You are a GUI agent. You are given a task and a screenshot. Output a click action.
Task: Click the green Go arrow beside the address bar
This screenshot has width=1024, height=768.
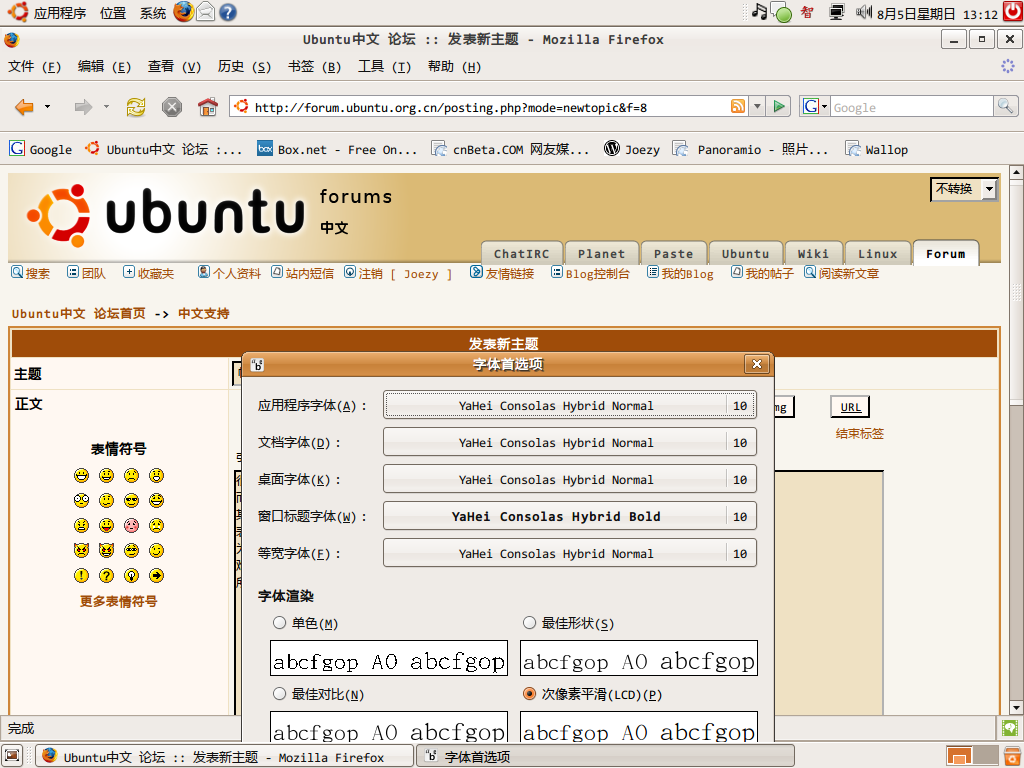coord(778,106)
